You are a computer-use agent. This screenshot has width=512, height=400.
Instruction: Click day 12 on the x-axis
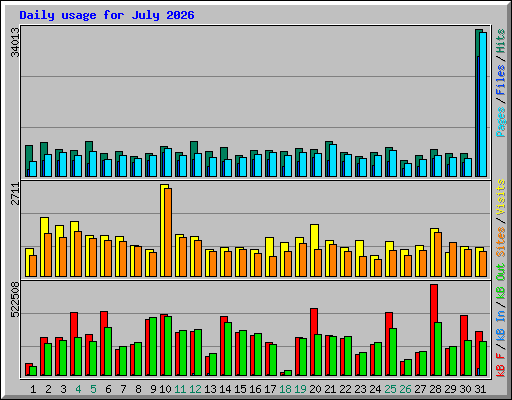click(195, 389)
